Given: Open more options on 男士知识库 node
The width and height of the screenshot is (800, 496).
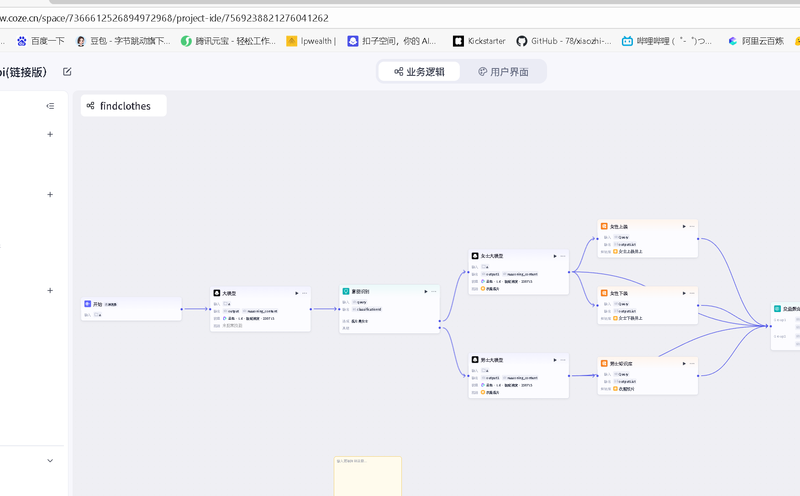Looking at the screenshot, I should (x=692, y=364).
